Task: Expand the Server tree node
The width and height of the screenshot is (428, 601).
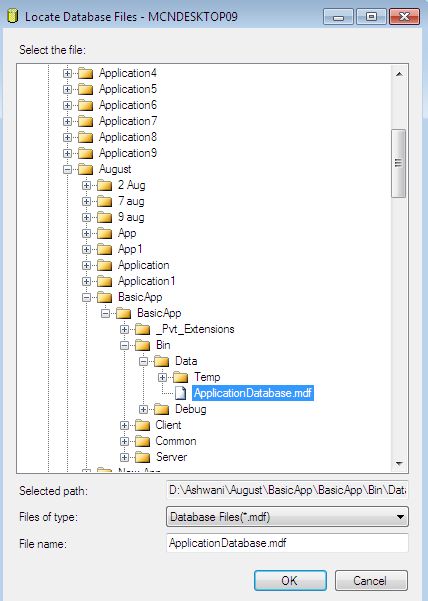Action: (125, 457)
